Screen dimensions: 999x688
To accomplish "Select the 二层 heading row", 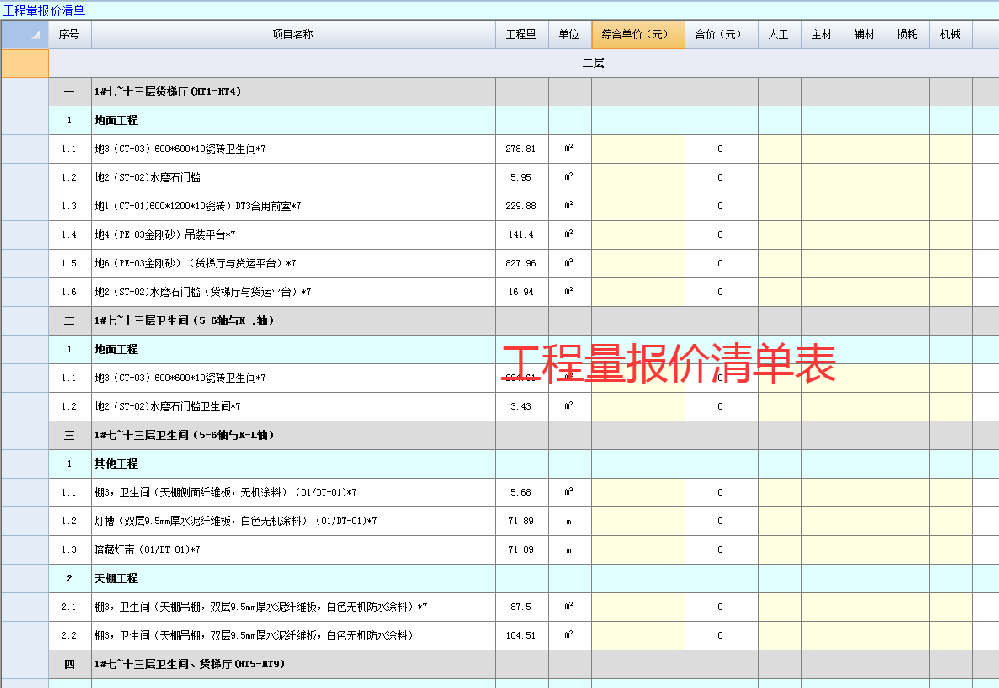I will [524, 63].
